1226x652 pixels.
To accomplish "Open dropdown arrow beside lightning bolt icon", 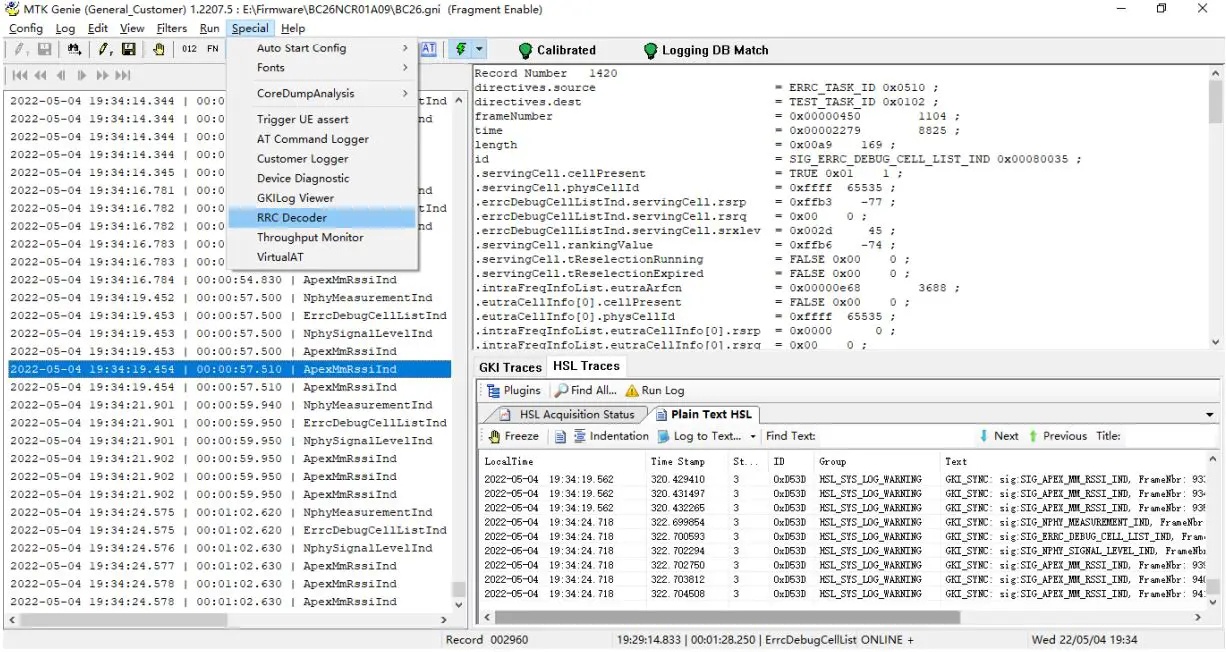I will click(480, 49).
